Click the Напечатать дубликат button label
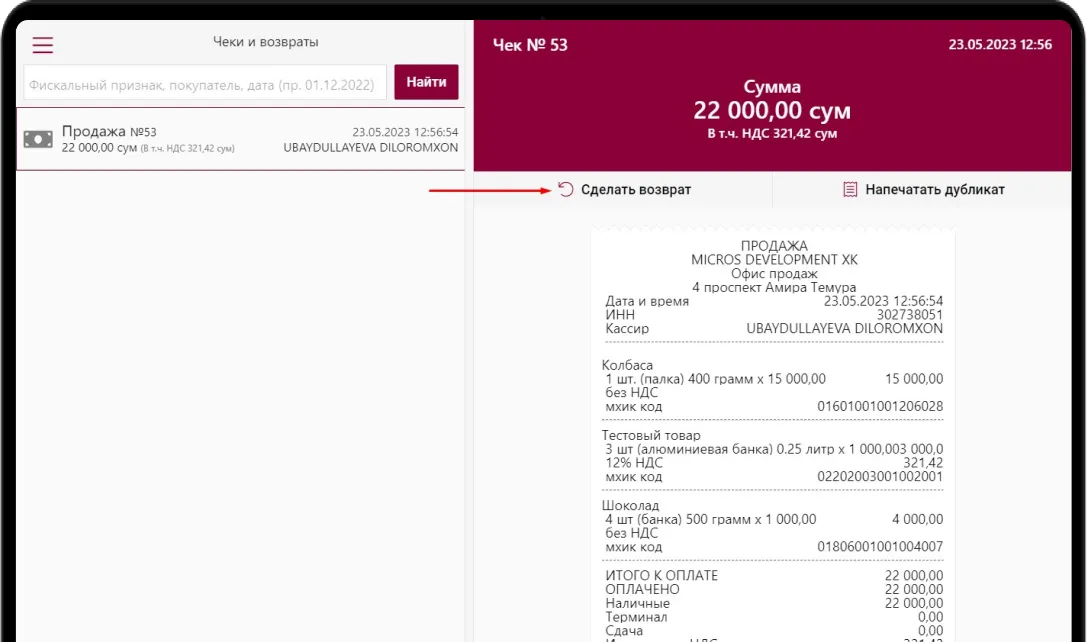This screenshot has width=1088, height=642. pos(934,189)
